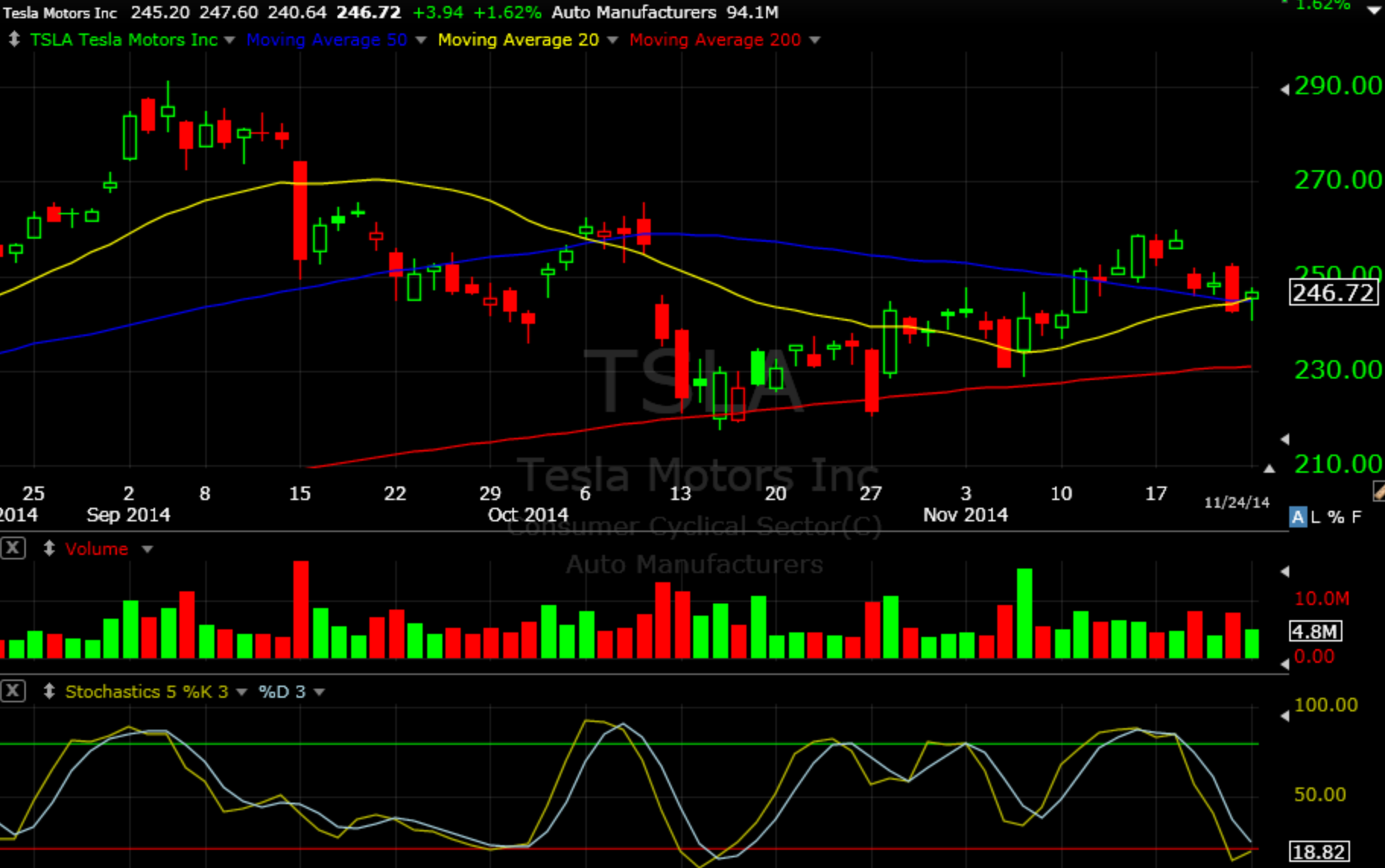Select the Stochastics 5 %K 3 label
Image resolution: width=1385 pixels, height=868 pixels.
coord(147,692)
